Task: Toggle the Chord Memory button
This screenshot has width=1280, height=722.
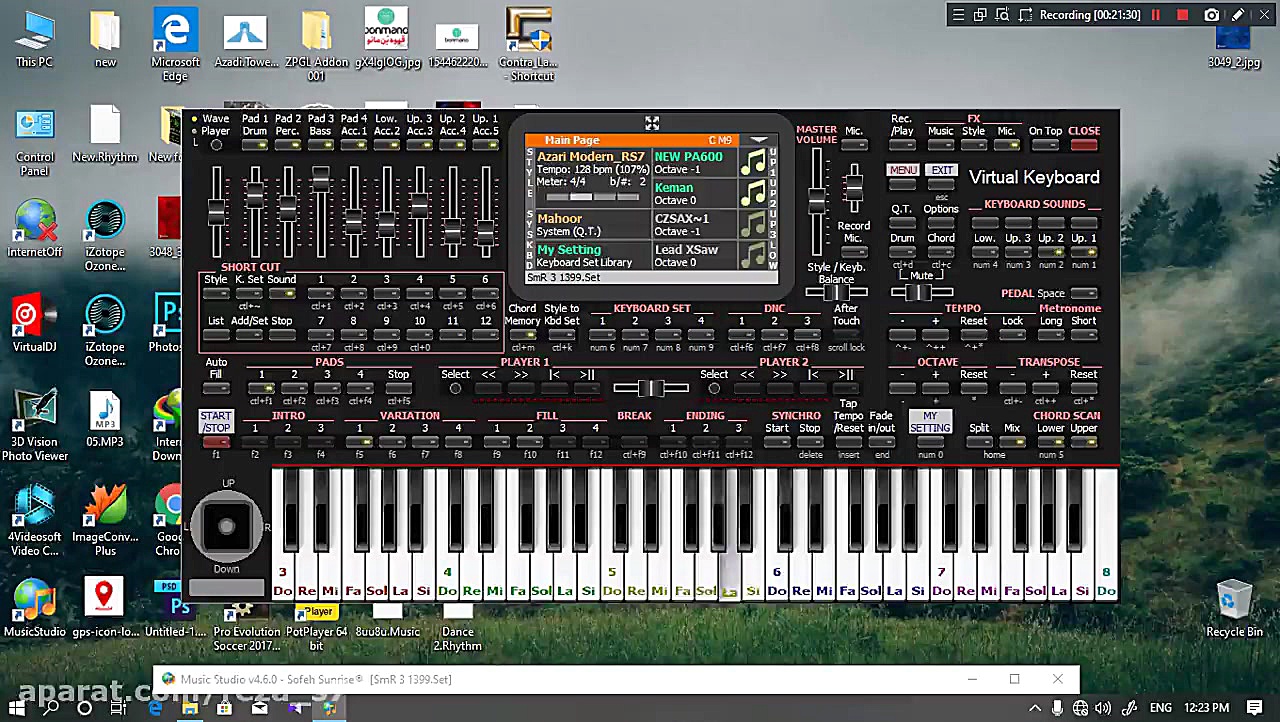Action: pyautogui.click(x=522, y=334)
